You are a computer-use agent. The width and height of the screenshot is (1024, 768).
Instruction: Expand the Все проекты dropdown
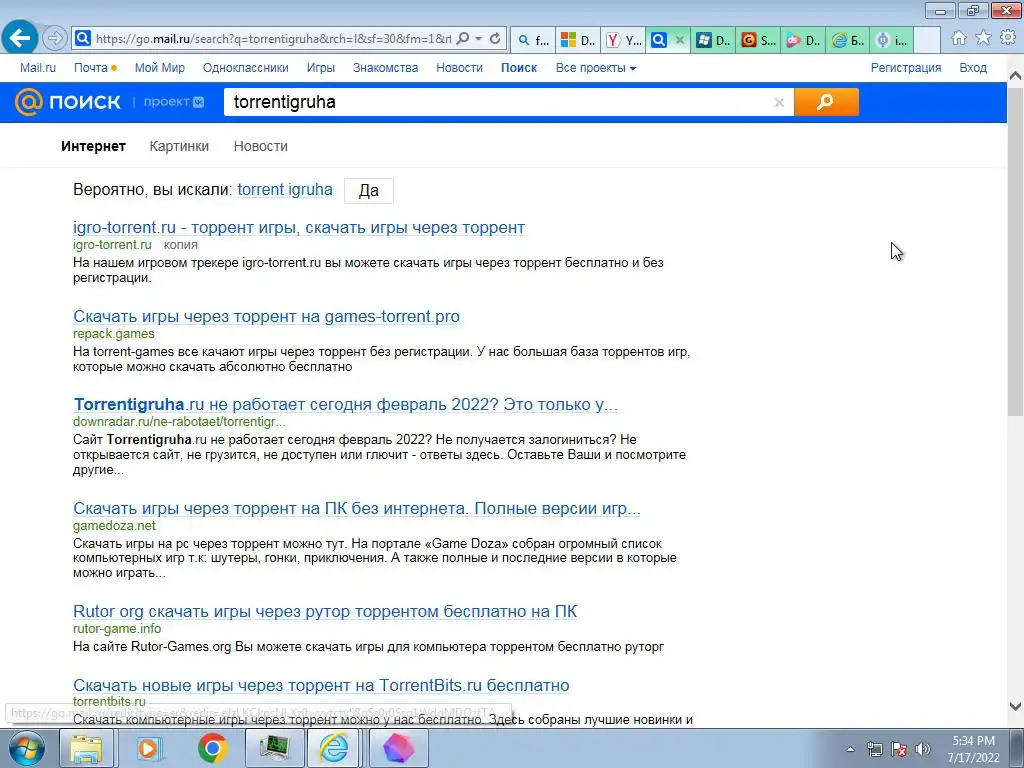point(596,68)
